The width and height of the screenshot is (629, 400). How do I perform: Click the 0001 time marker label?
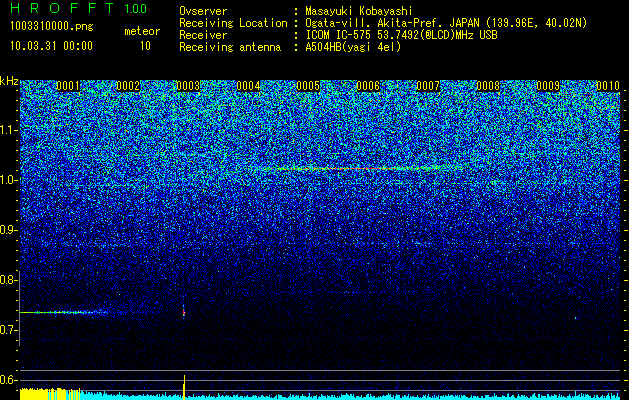click(x=67, y=86)
